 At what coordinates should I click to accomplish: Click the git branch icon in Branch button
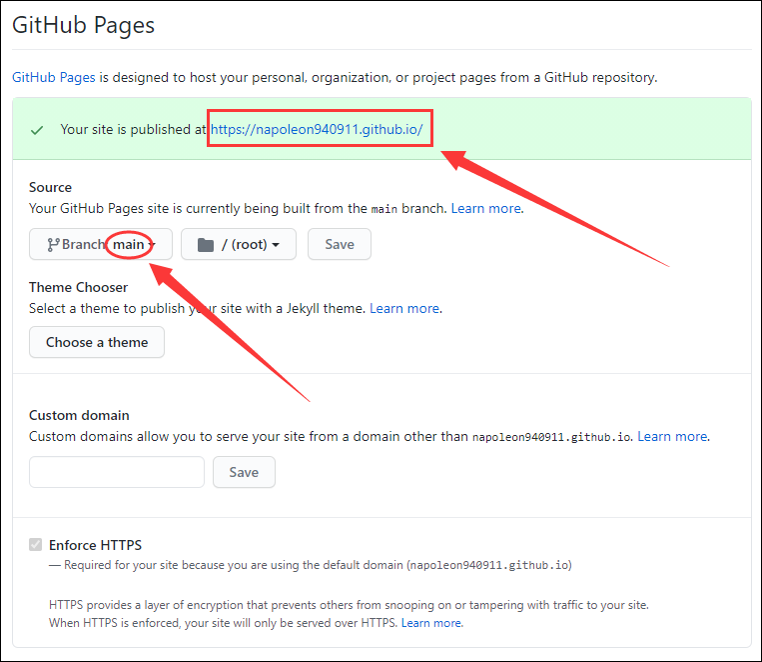click(52, 245)
